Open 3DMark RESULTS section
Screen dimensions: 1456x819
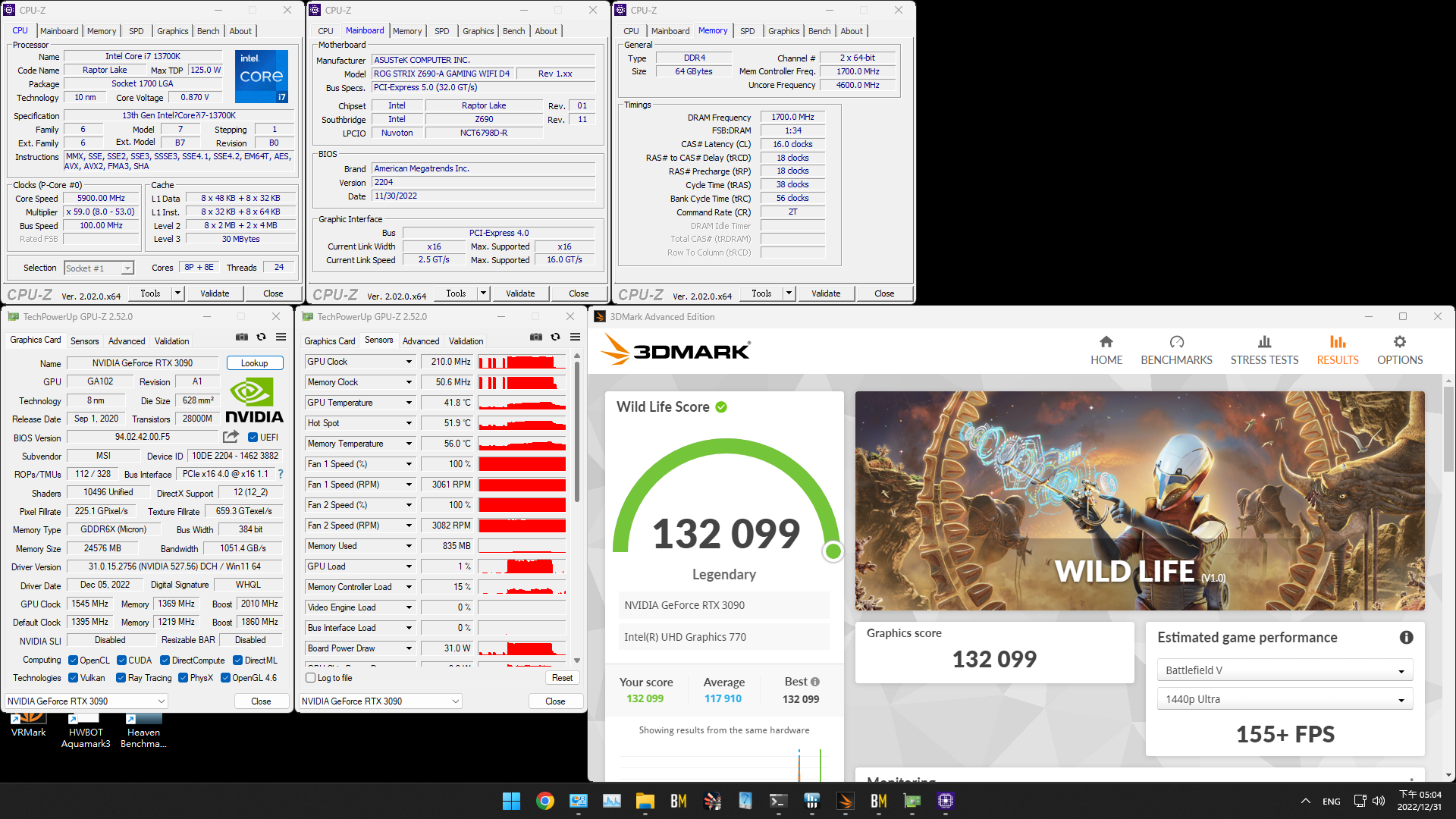1338,350
